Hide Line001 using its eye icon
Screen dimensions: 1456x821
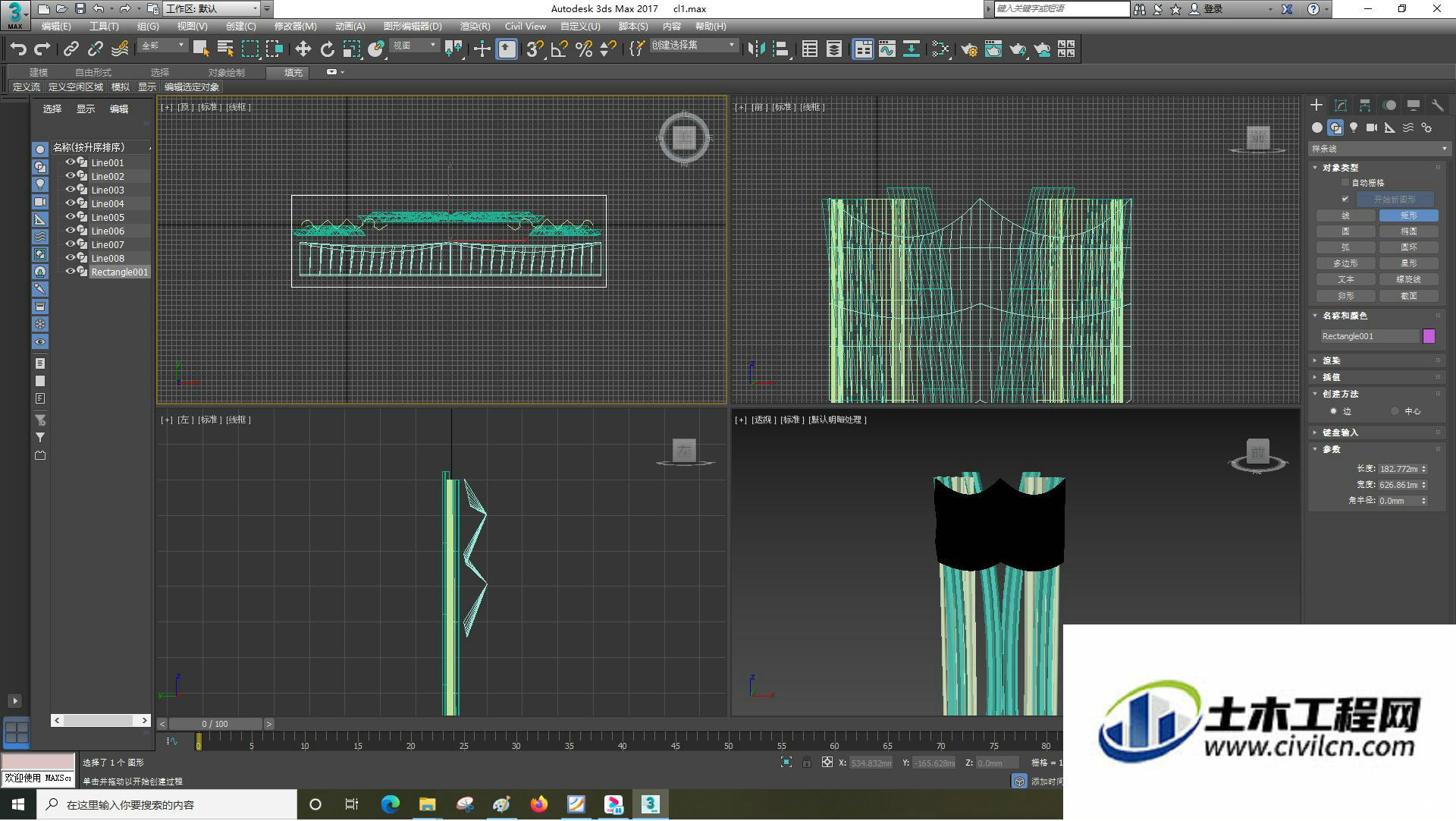pos(71,162)
